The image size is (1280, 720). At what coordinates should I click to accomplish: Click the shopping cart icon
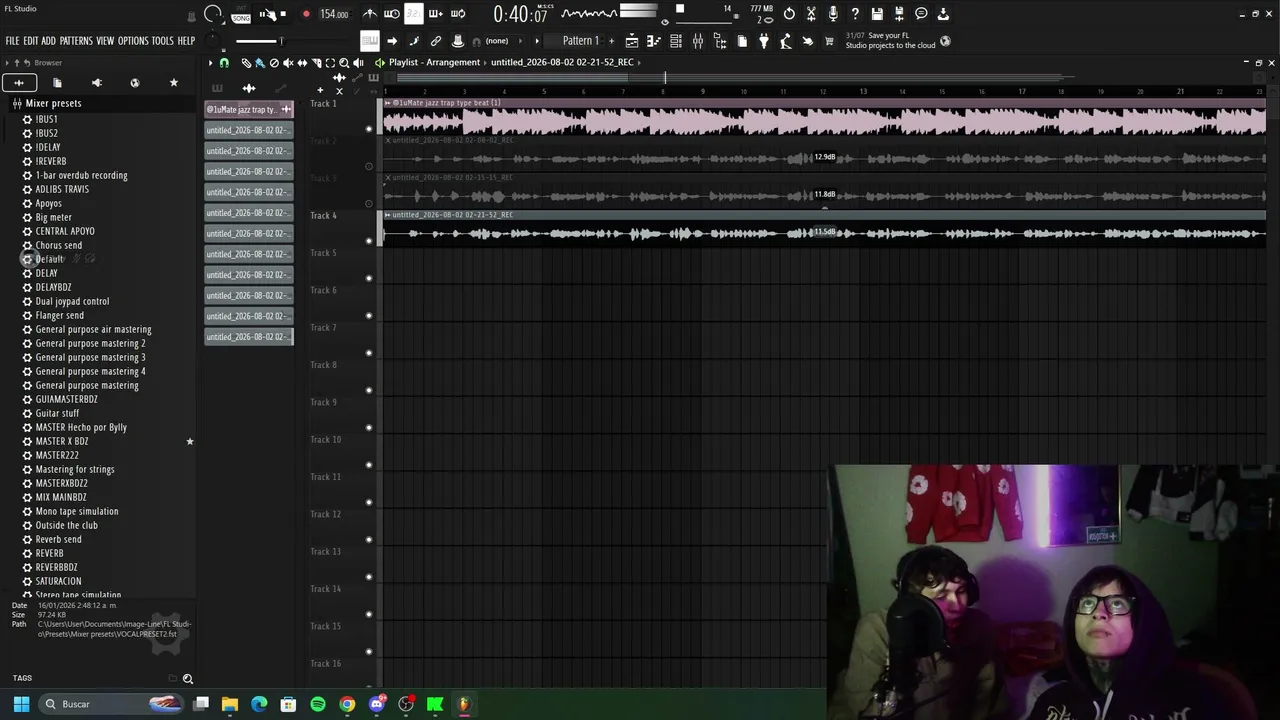pyautogui.click(x=829, y=41)
